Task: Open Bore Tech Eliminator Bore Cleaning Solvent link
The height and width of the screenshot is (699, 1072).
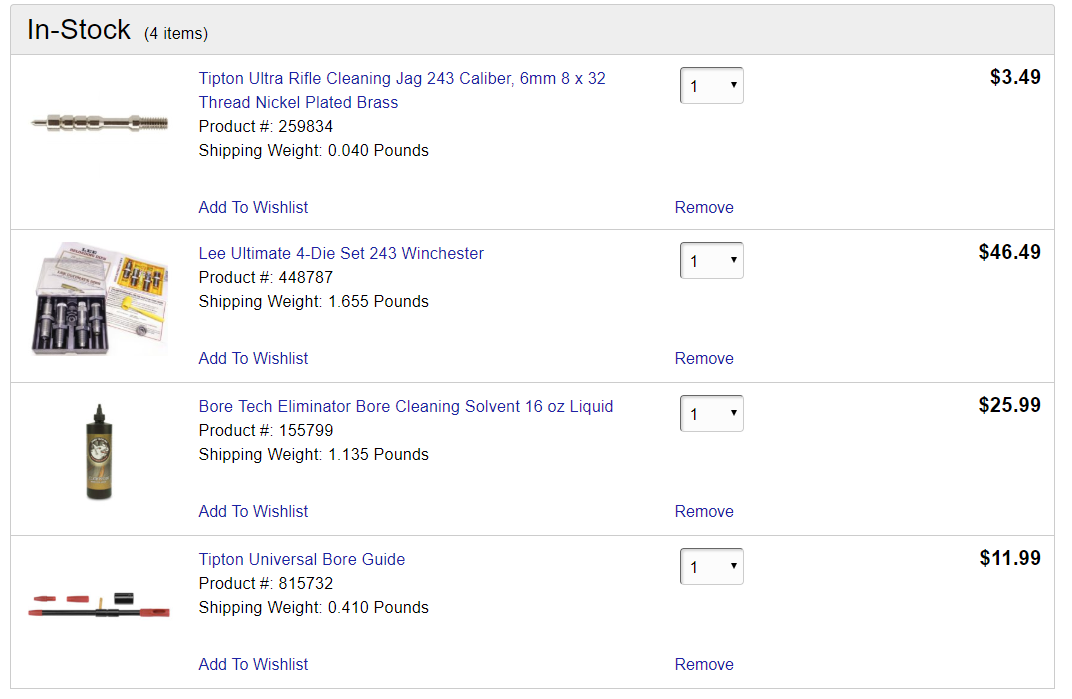Action: pos(405,406)
